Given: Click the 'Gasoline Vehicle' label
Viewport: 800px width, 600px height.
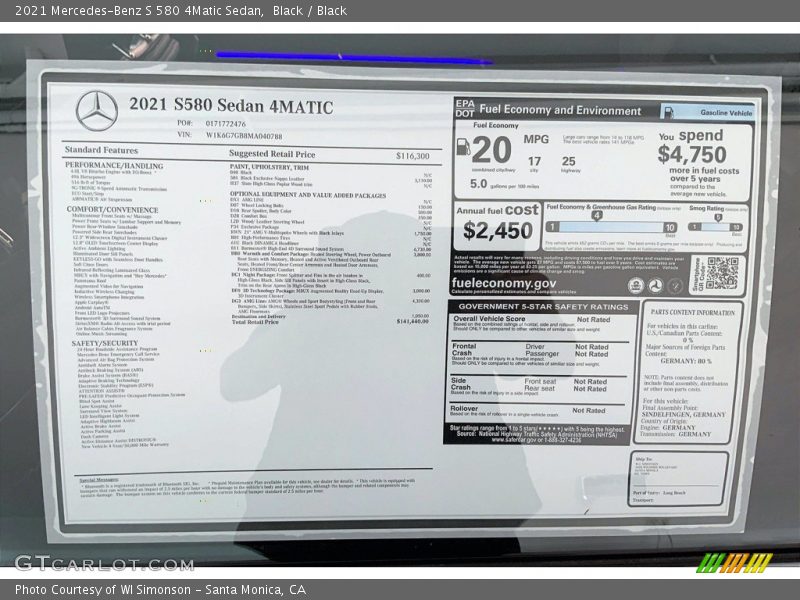Looking at the screenshot, I should [726, 113].
